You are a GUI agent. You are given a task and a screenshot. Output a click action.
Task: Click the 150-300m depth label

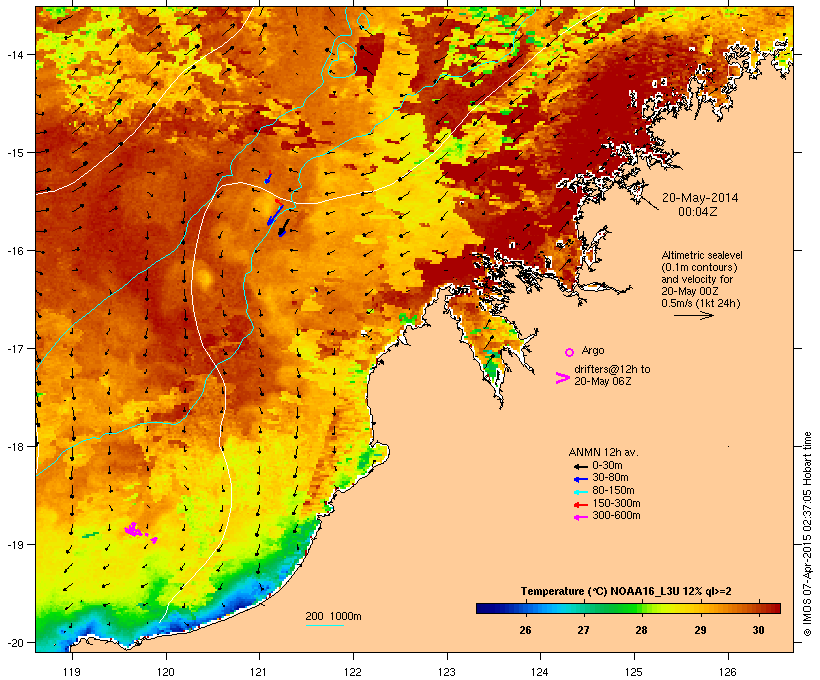point(616,503)
